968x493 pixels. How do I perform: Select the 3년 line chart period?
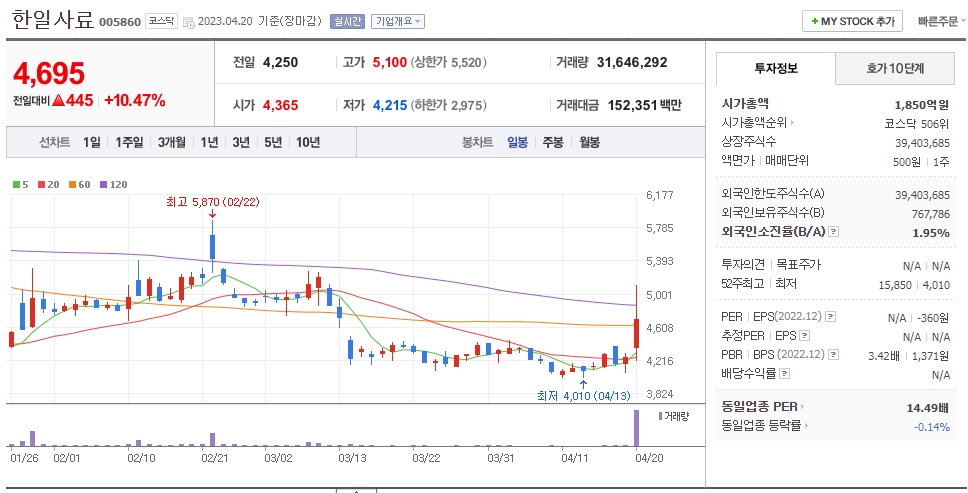click(241, 143)
